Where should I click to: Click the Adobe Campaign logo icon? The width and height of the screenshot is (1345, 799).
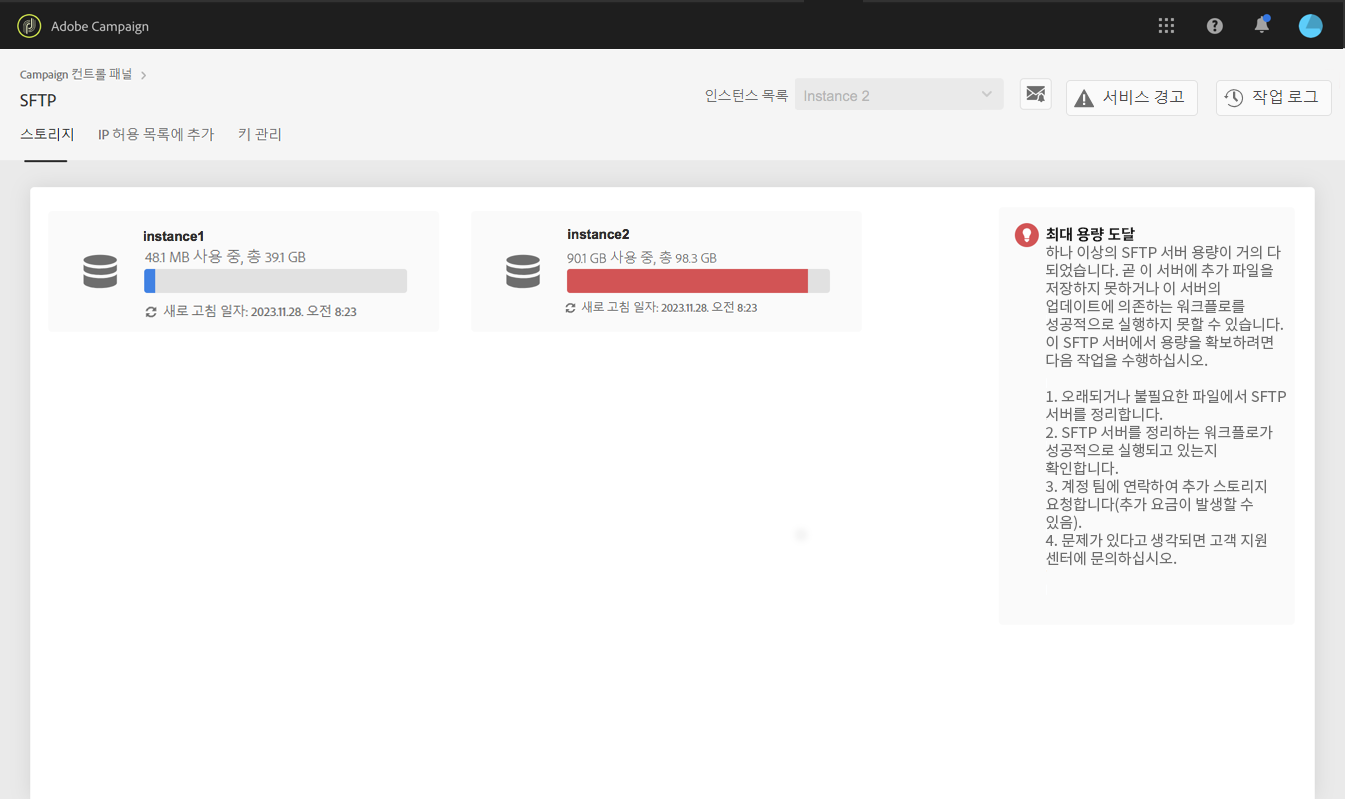tap(29, 26)
